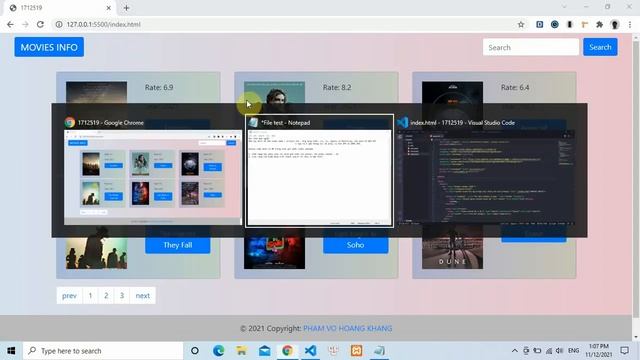Click the scrollbar down arrow
This screenshot has width=640, height=360.
pyautogui.click(x=636, y=337)
